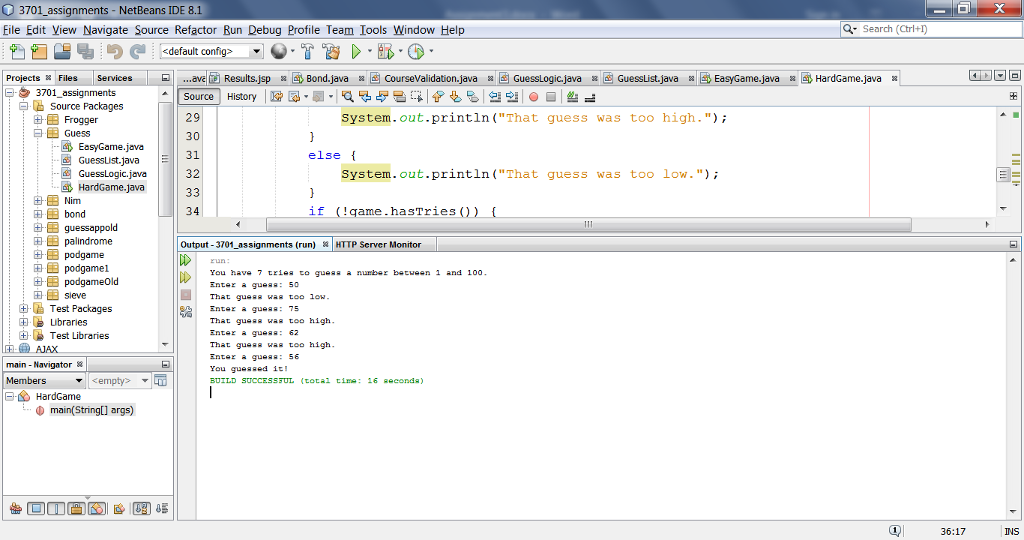Switch to the Services tab
1024x540 pixels.
pos(114,78)
